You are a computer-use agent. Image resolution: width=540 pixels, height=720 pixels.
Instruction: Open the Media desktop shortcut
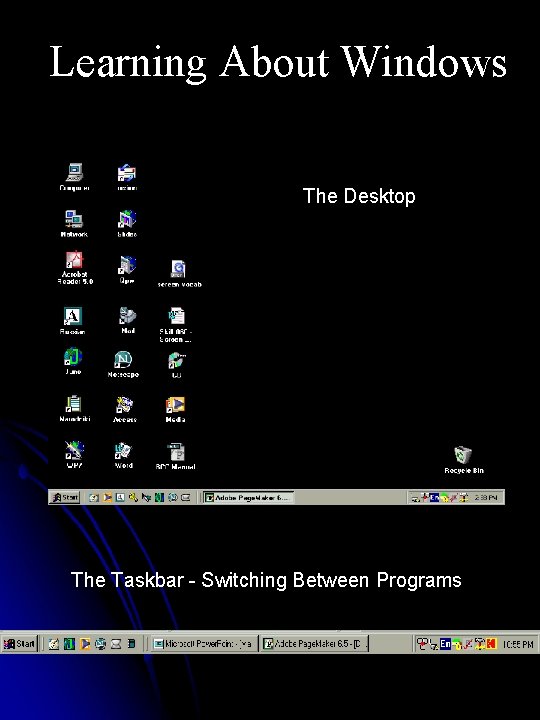[x=175, y=410]
